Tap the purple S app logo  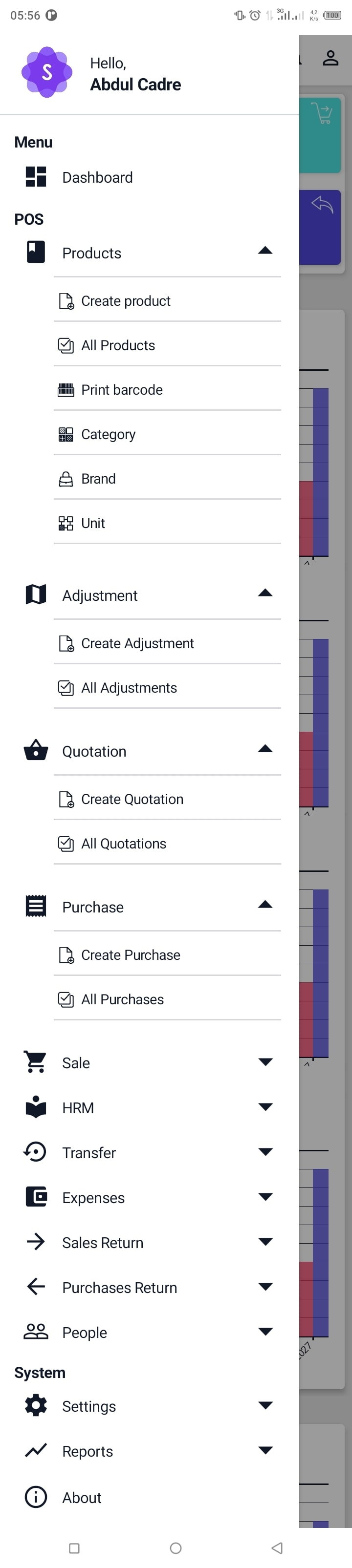click(47, 72)
